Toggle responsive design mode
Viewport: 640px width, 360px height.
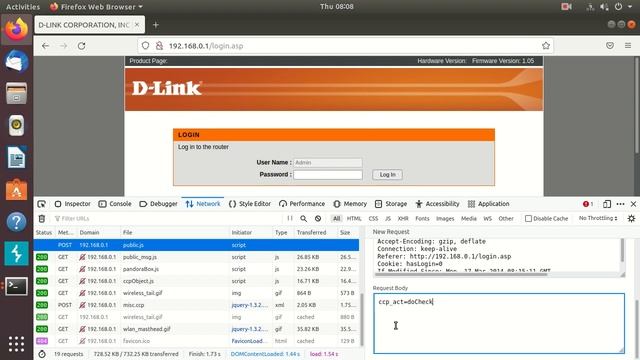(x=607, y=204)
